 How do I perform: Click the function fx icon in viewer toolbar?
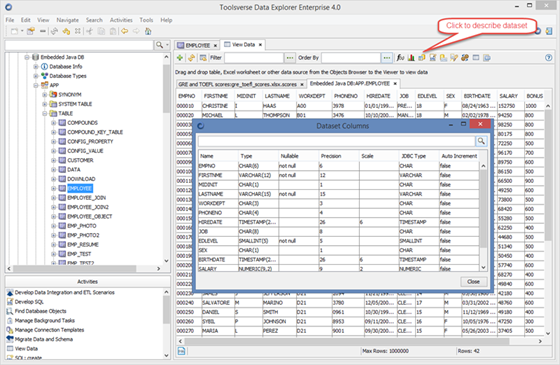coord(400,58)
